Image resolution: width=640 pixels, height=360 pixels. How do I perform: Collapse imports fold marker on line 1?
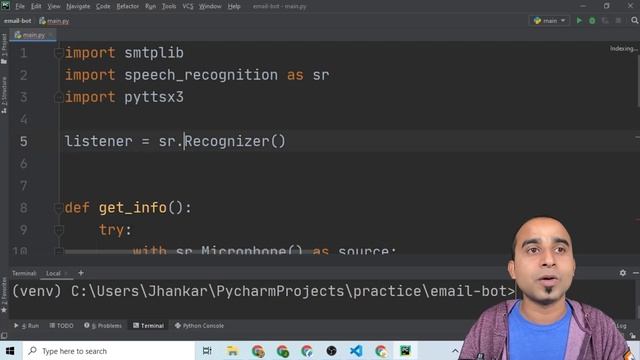59,53
